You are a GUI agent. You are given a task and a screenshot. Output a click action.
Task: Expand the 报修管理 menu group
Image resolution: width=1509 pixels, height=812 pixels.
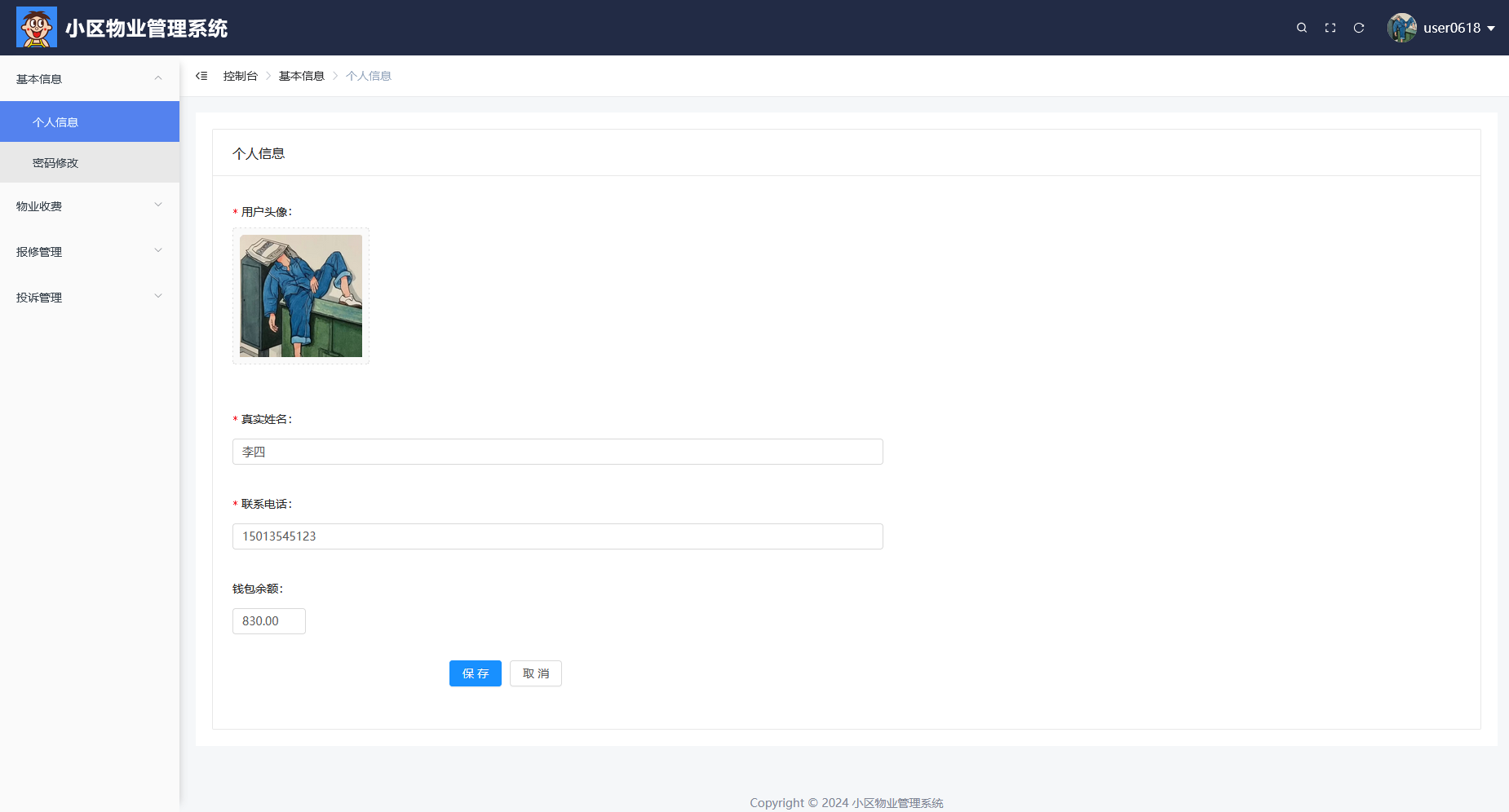[90, 251]
